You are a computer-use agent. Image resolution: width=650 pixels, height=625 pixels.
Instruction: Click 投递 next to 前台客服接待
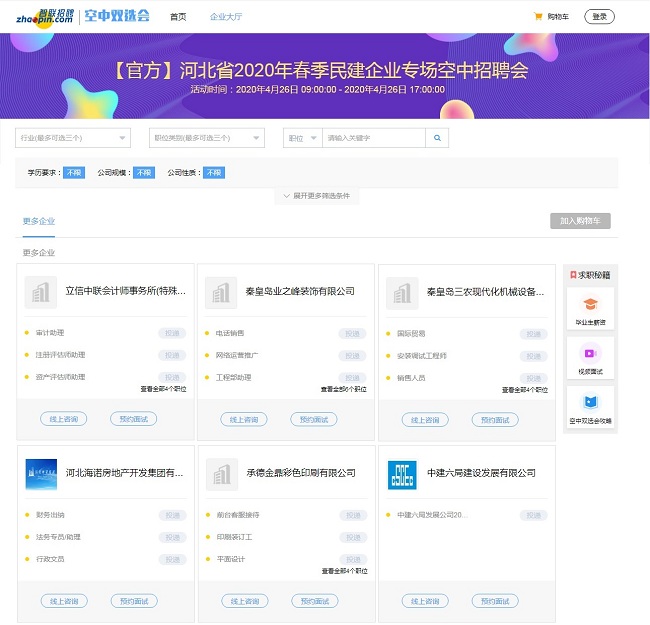click(353, 515)
